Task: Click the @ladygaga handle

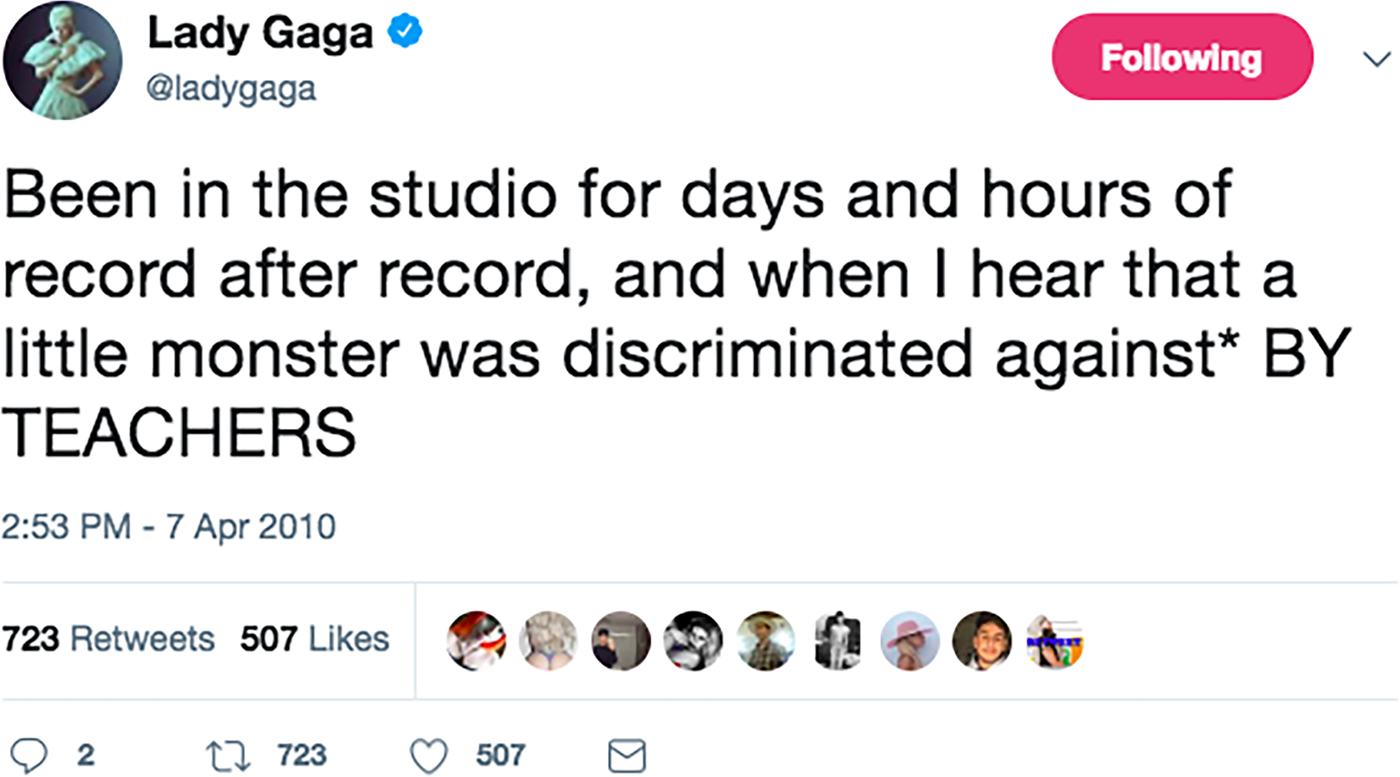Action: click(232, 90)
